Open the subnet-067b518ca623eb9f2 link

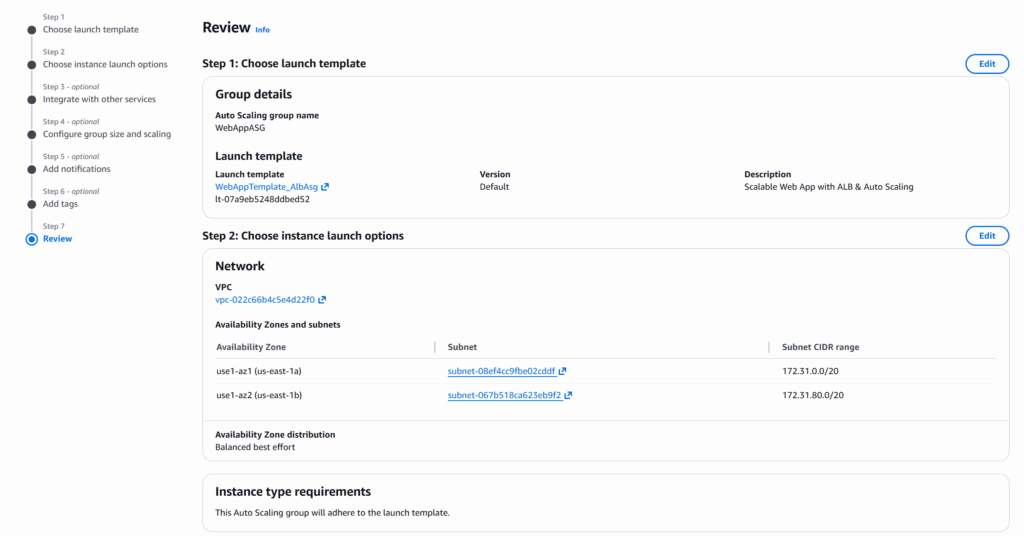tap(504, 395)
